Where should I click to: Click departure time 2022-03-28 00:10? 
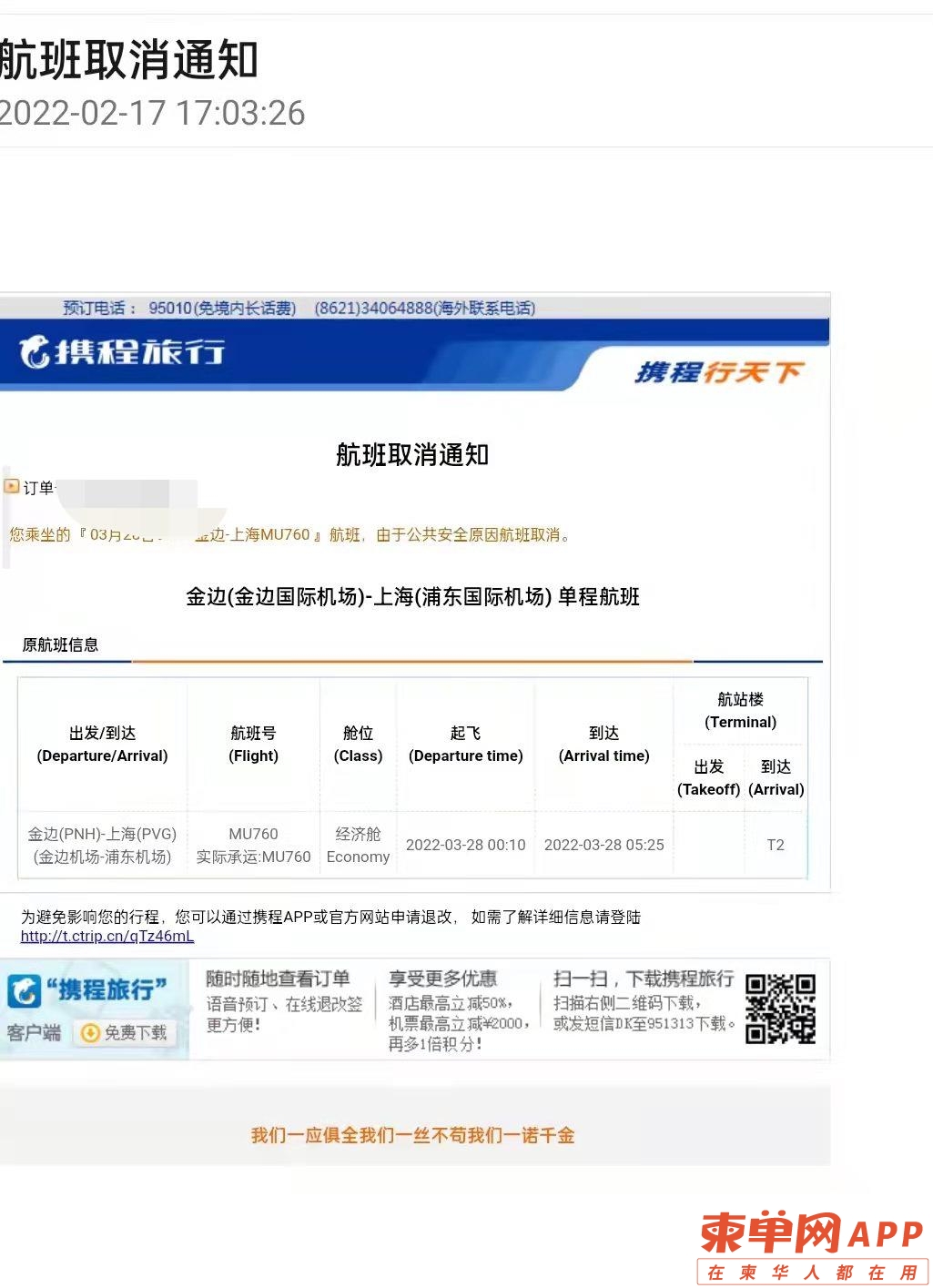pyautogui.click(x=466, y=846)
